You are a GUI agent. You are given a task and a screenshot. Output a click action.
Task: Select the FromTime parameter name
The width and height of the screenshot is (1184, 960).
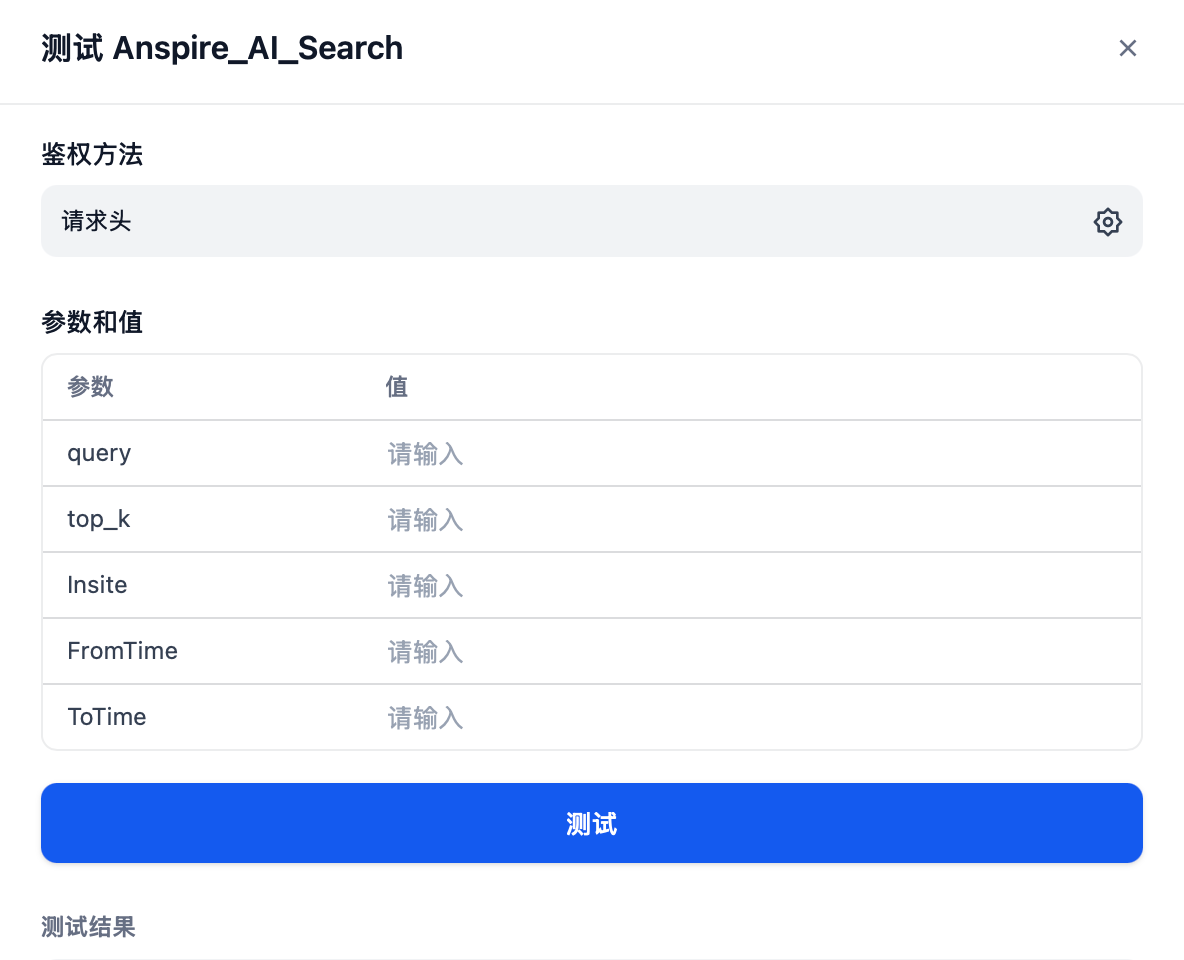tap(122, 652)
